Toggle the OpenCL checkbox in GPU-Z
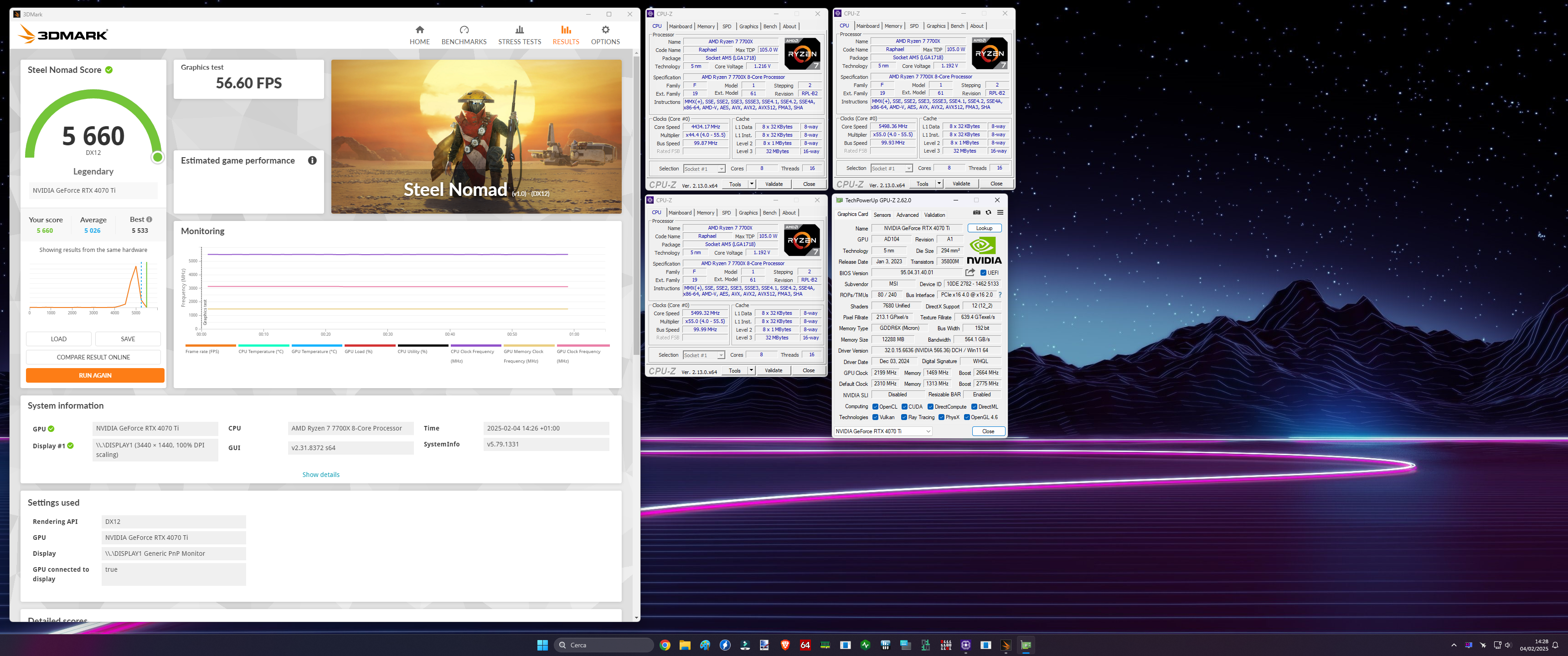Screen dimensions: 1568x656 click(x=875, y=407)
